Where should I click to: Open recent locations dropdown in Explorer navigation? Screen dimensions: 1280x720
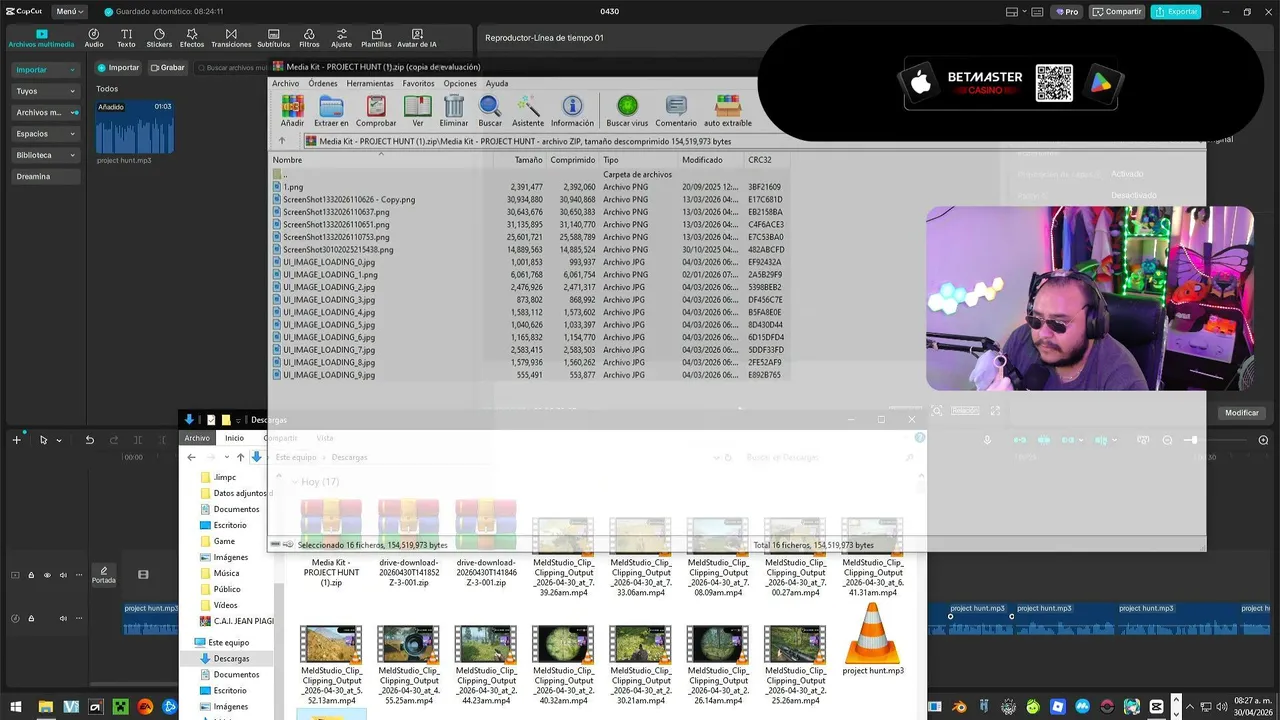[x=225, y=457]
